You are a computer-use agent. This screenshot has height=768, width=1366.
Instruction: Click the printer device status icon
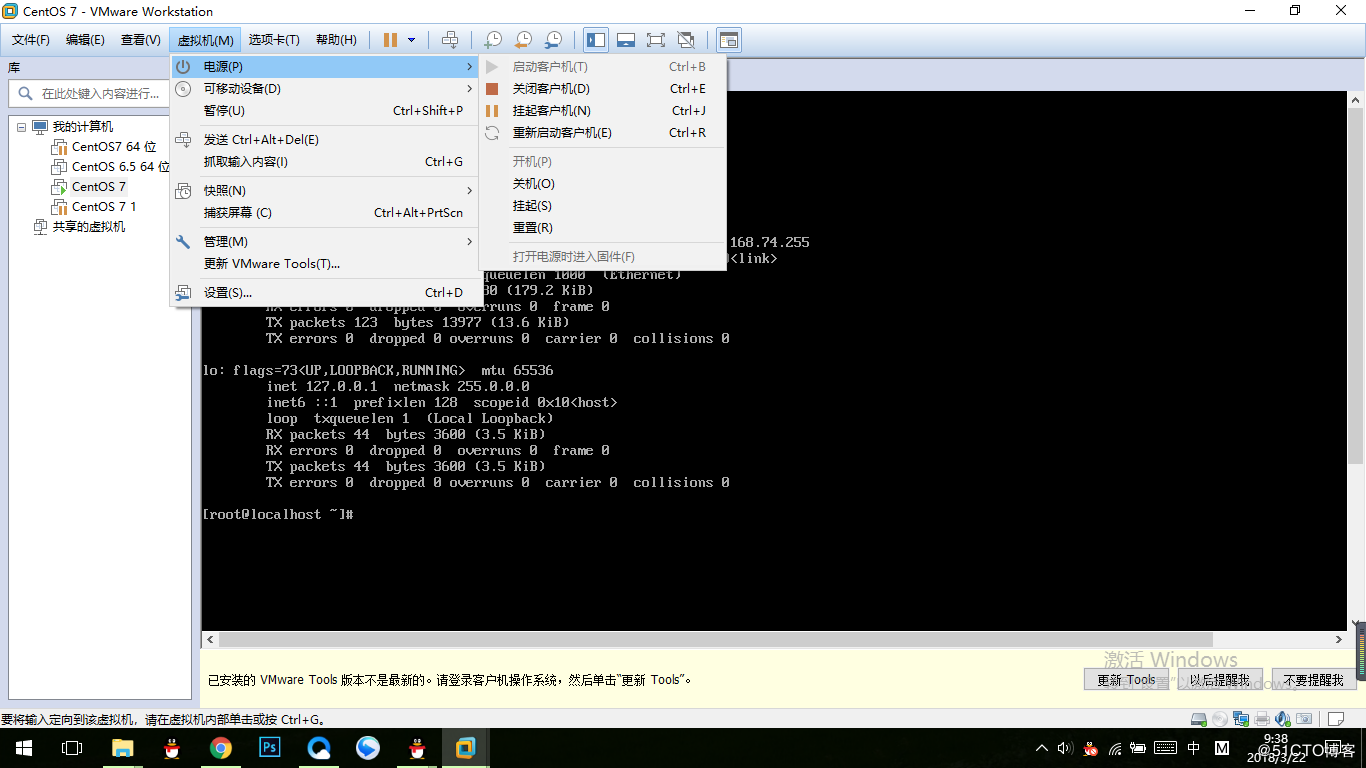1262,719
